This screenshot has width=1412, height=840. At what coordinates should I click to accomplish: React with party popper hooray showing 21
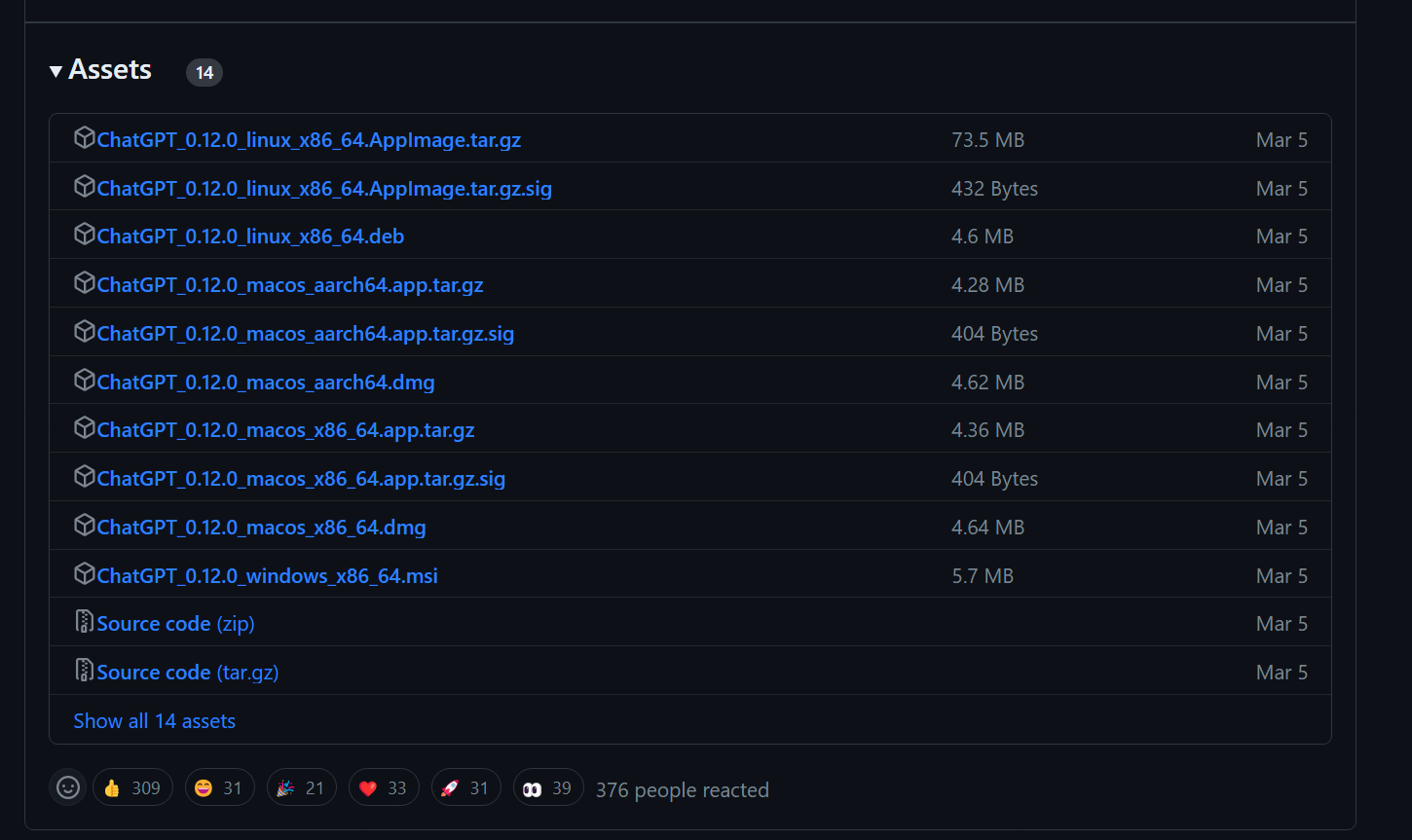tap(302, 787)
